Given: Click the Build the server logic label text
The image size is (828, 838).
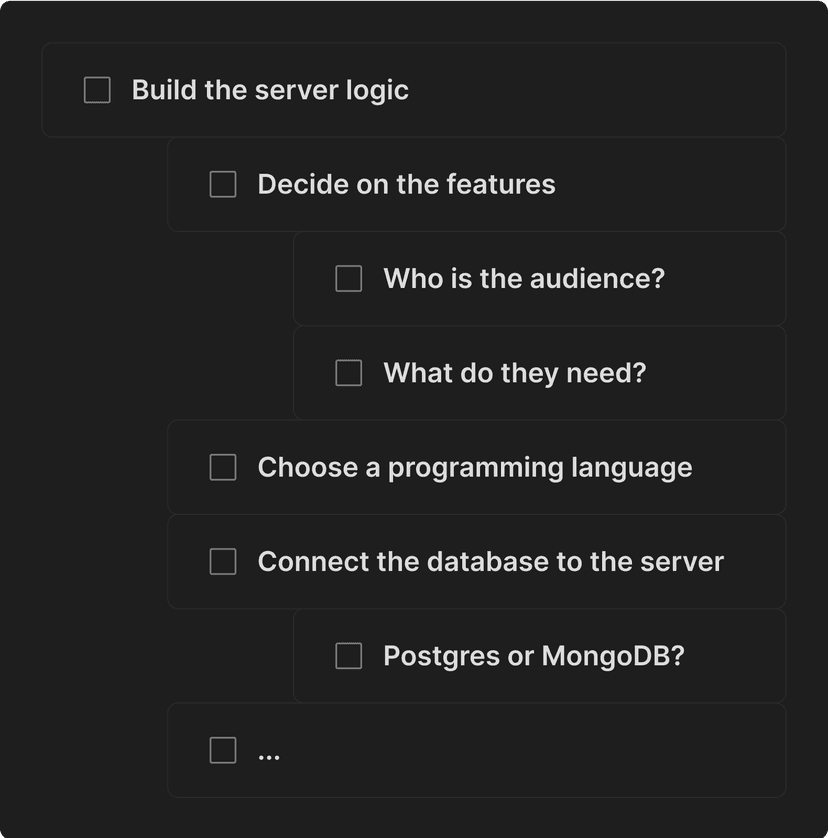Looking at the screenshot, I should [270, 89].
